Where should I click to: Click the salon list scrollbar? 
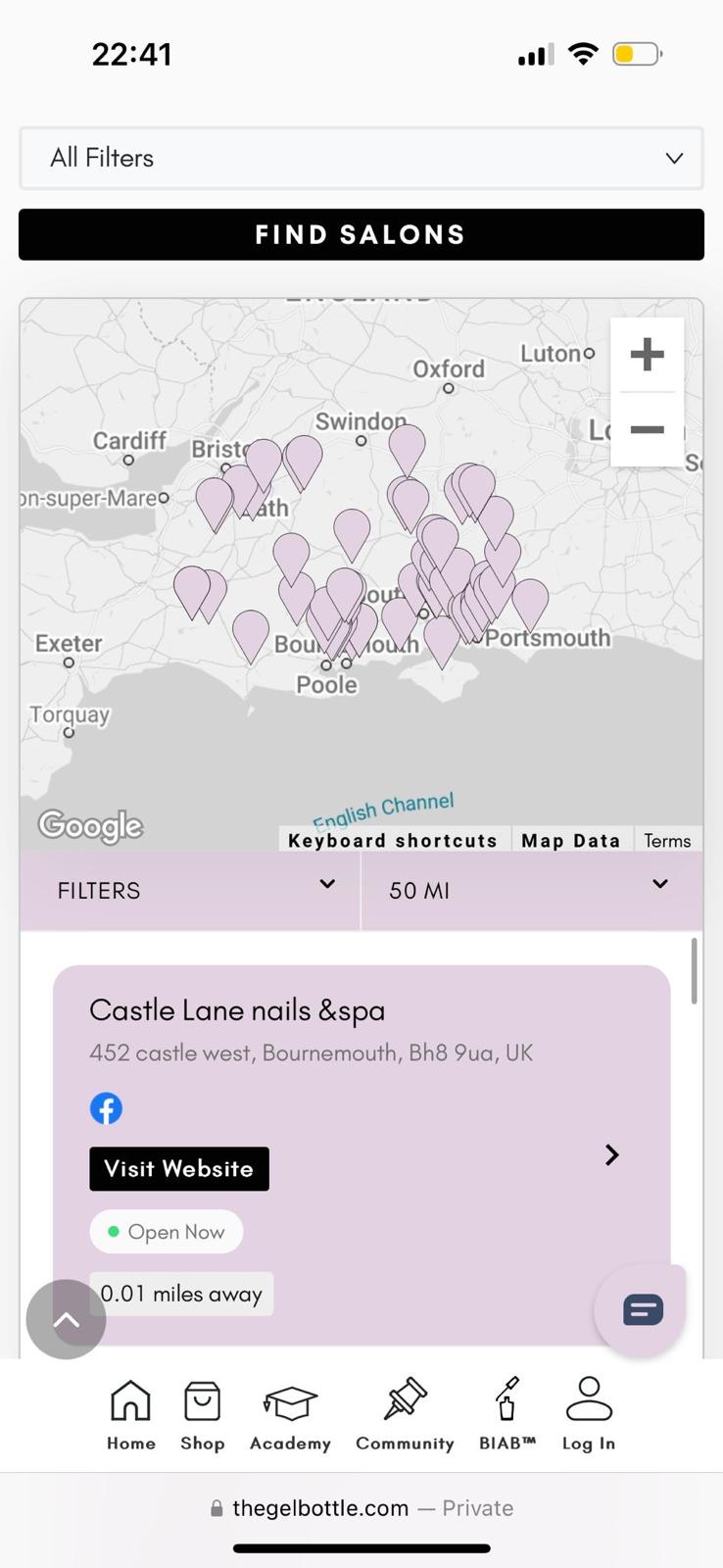[x=695, y=971]
